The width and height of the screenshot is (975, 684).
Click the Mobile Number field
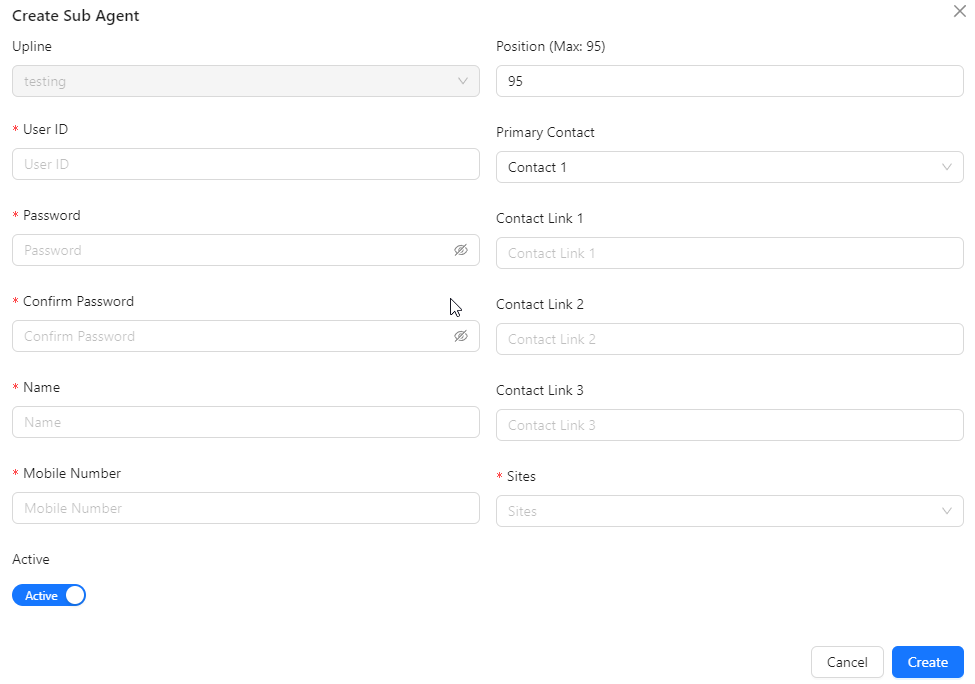point(245,507)
